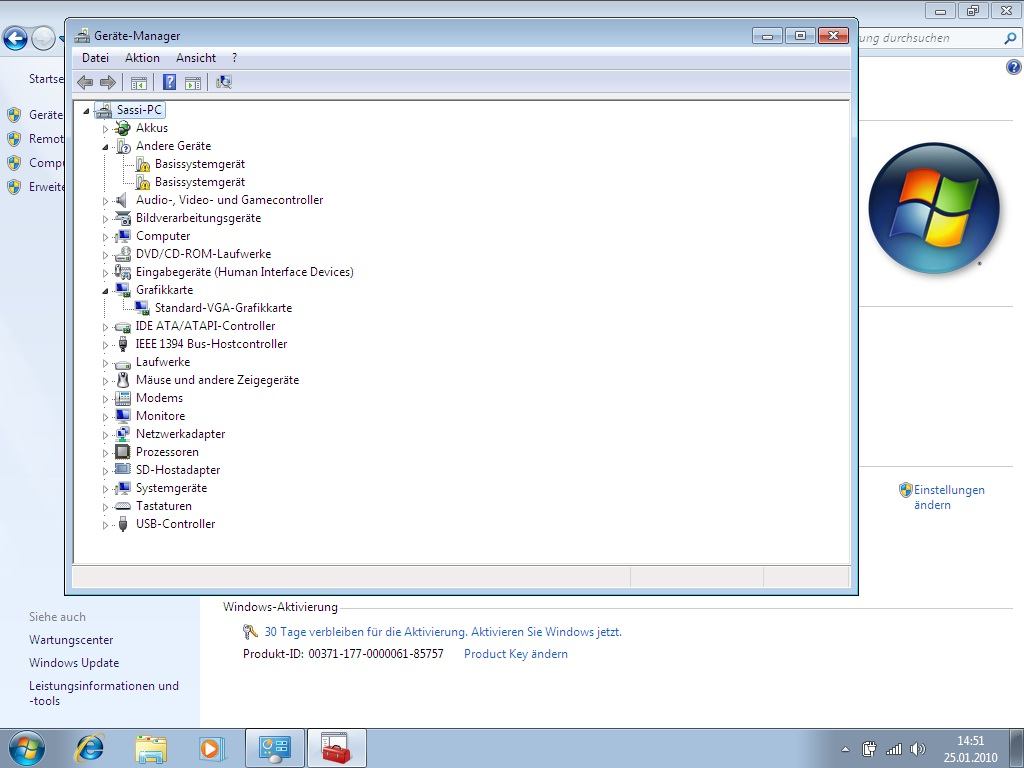Select the Akkus battery icon
This screenshot has height=768, width=1024.
[122, 128]
